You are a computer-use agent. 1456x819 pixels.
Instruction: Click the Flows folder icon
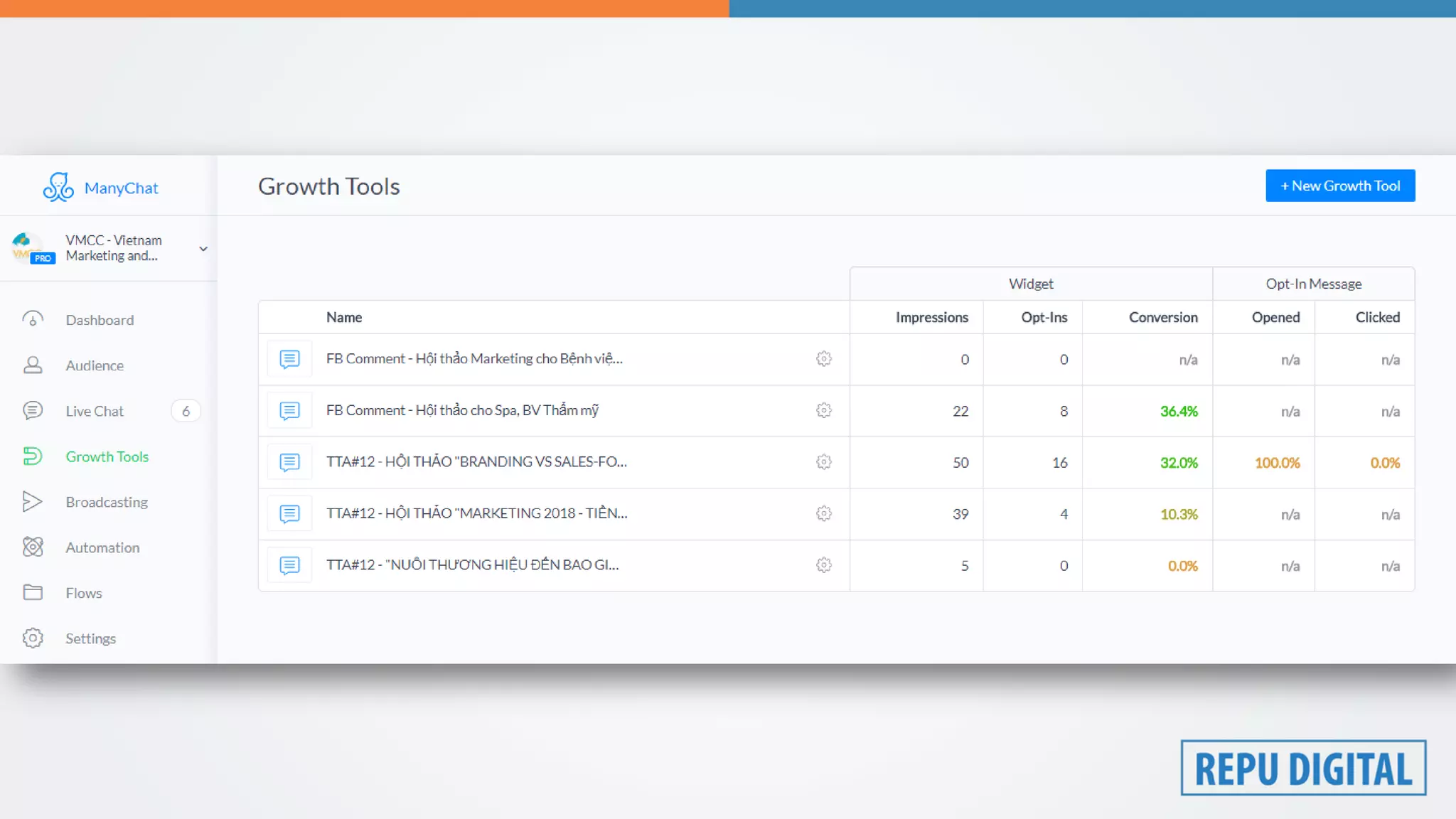[x=33, y=592]
